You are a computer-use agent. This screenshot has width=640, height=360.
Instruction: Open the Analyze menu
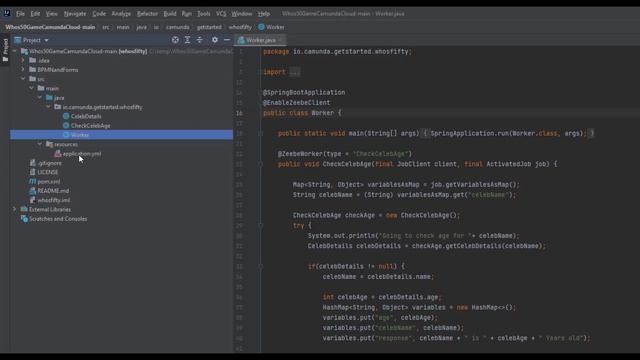pos(121,13)
